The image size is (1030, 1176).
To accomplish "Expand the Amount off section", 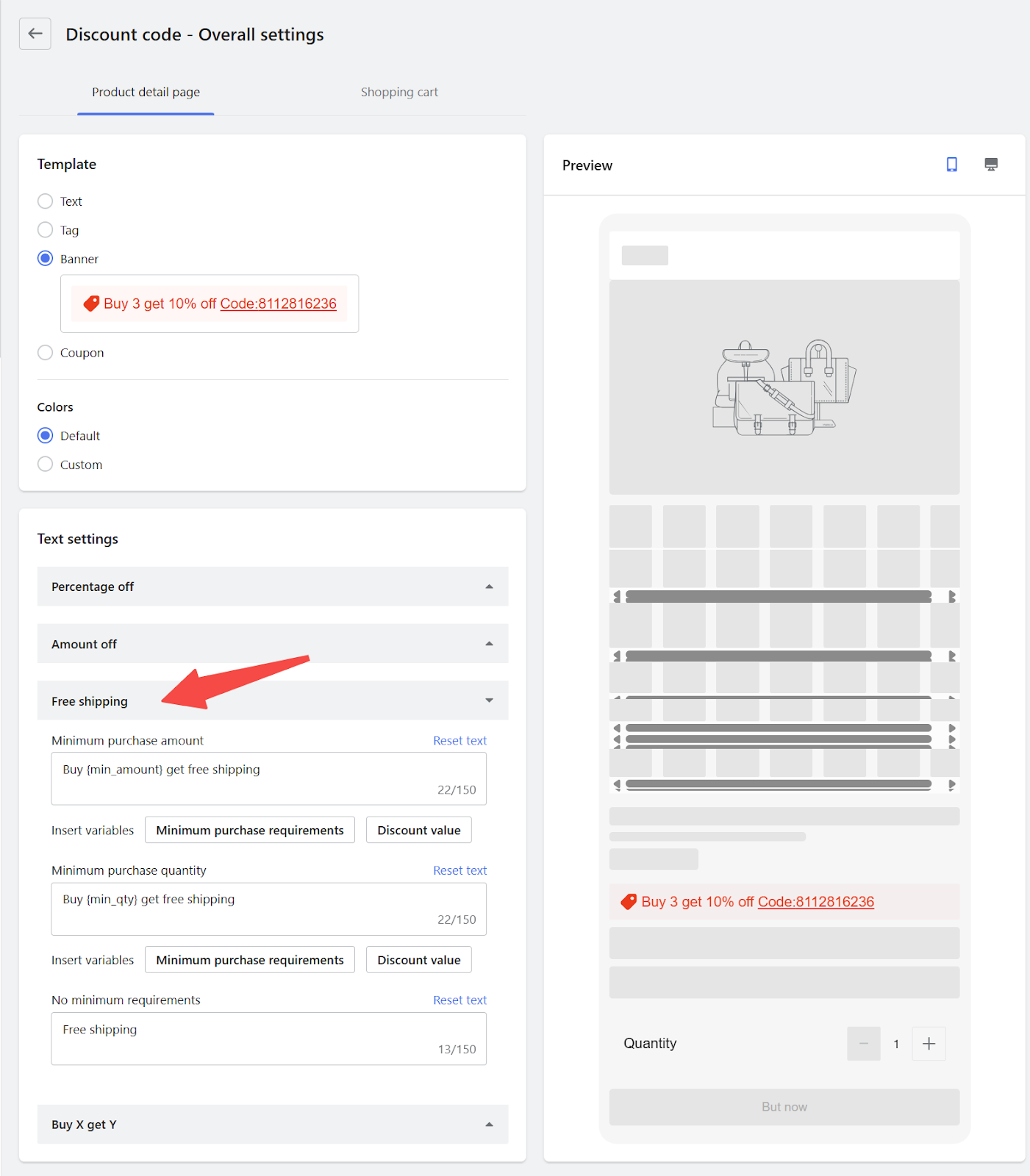I will click(x=273, y=644).
